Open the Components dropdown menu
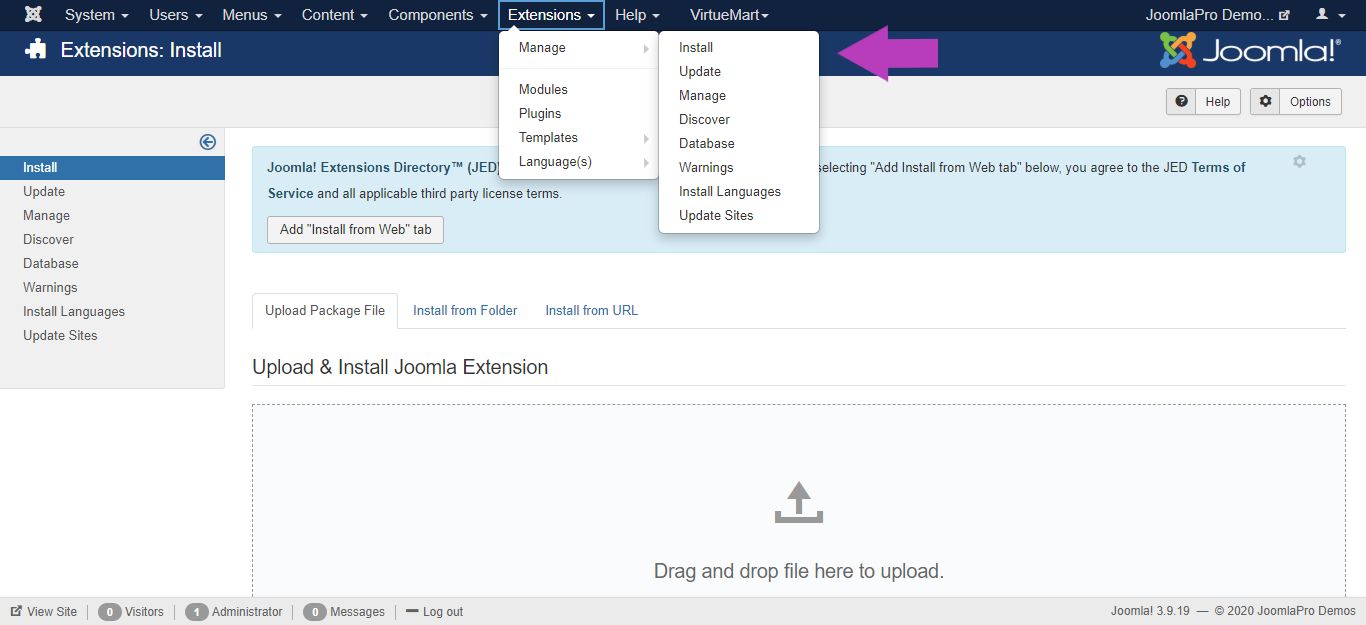Image resolution: width=1366 pixels, height=625 pixels. [x=438, y=15]
